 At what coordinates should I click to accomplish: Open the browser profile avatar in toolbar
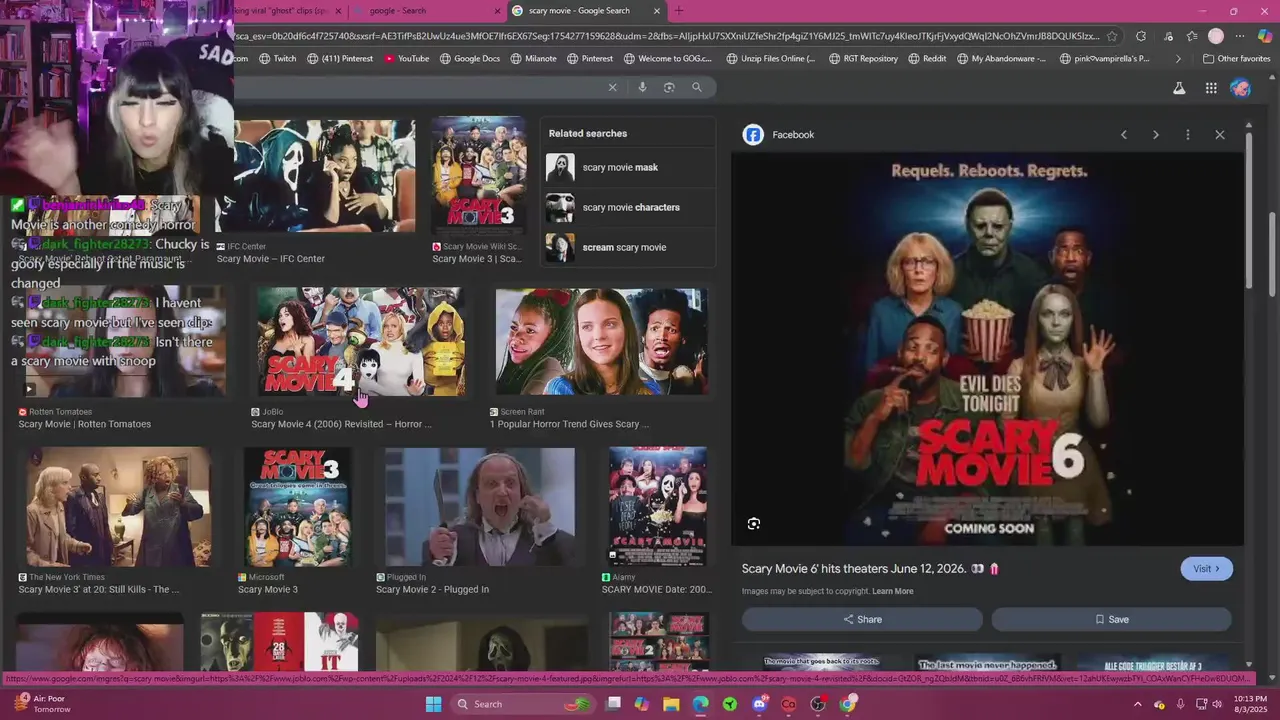[1216, 36]
